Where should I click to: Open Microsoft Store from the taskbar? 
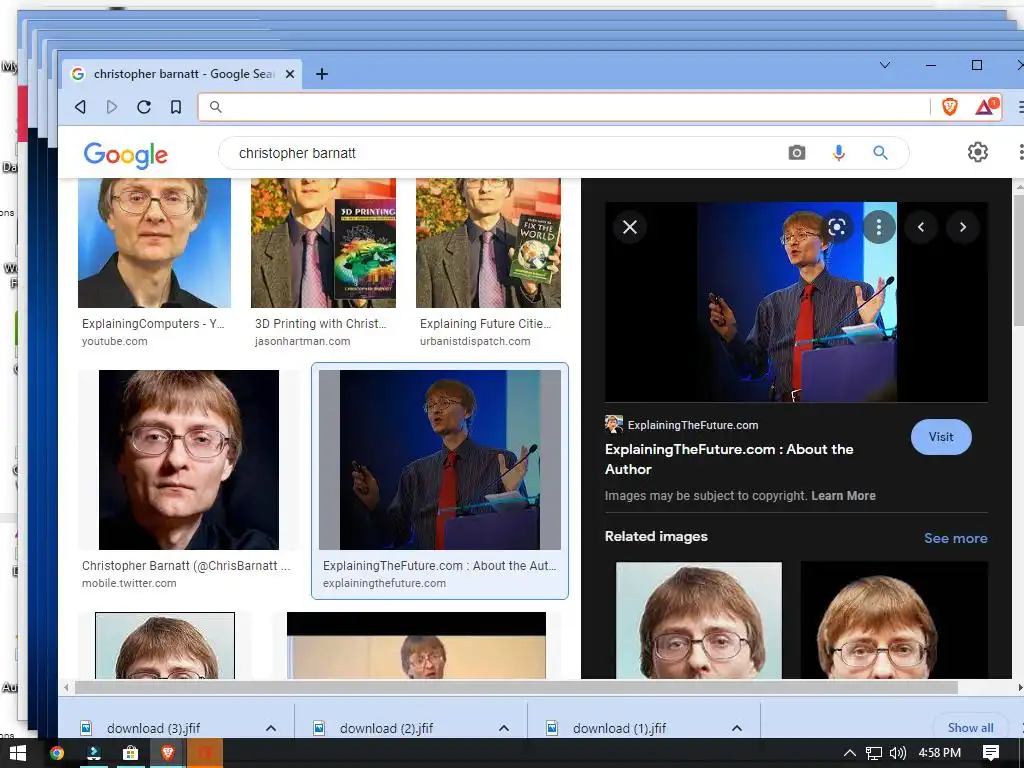131,754
